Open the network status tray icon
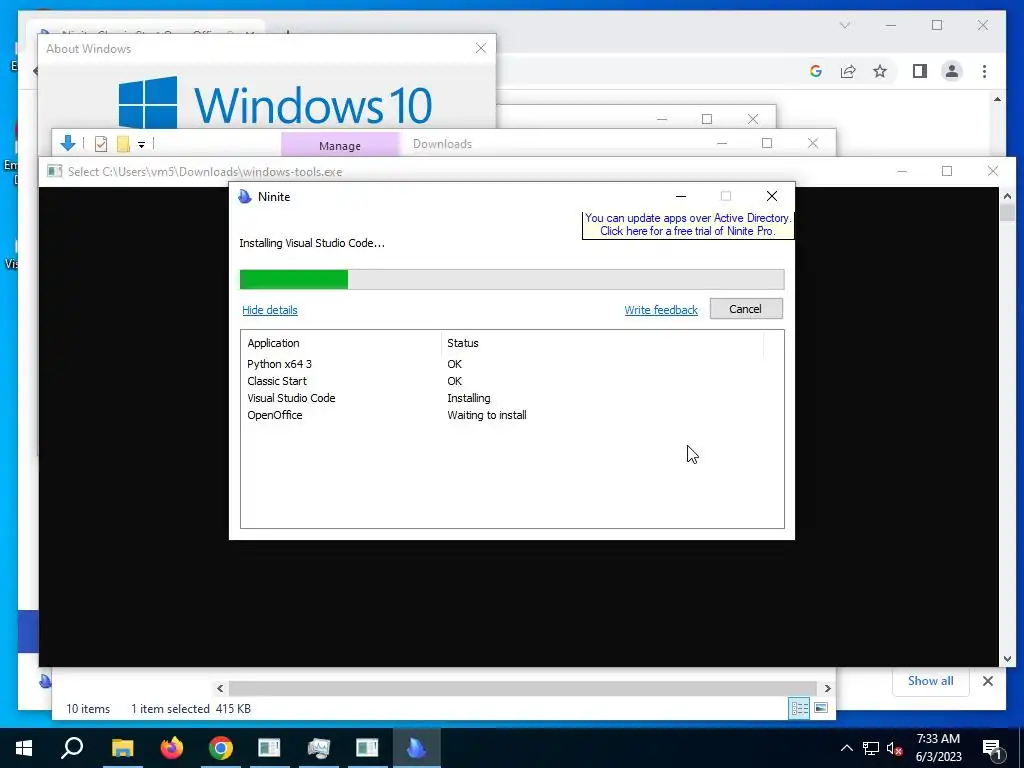Image resolution: width=1024 pixels, height=768 pixels. click(x=871, y=748)
